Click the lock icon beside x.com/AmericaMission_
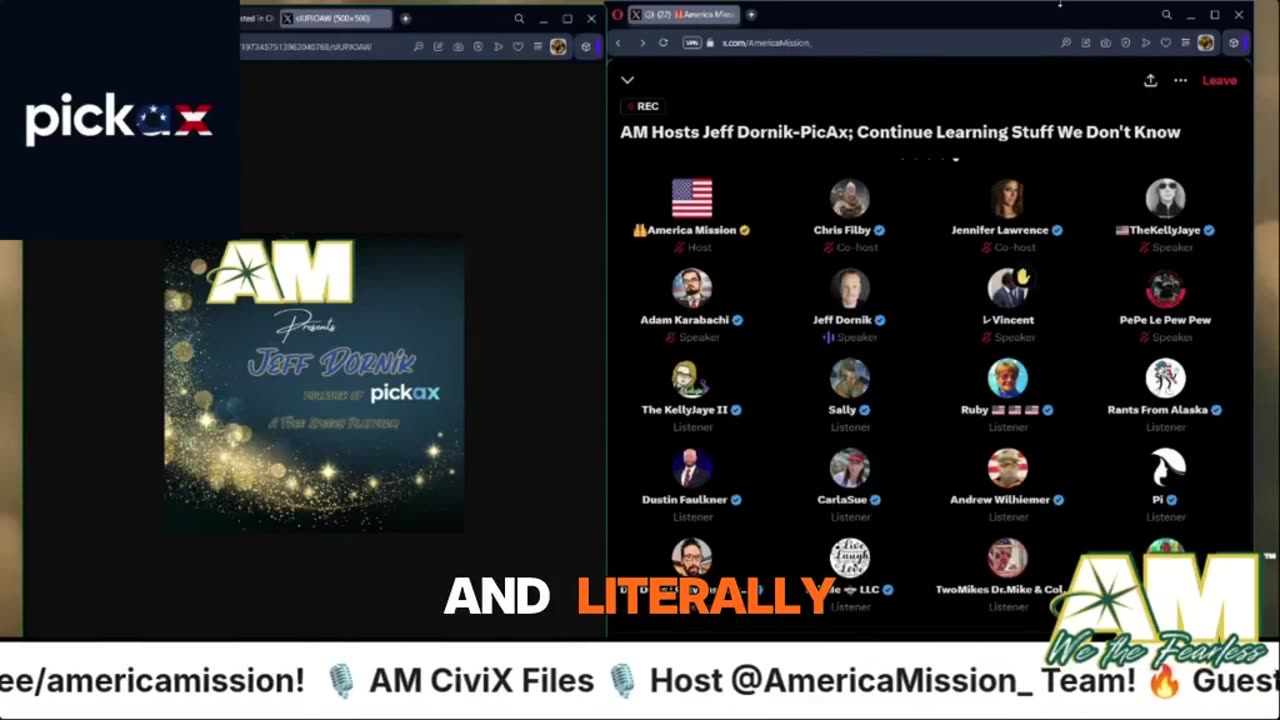This screenshot has height=720, width=1280. [x=710, y=43]
